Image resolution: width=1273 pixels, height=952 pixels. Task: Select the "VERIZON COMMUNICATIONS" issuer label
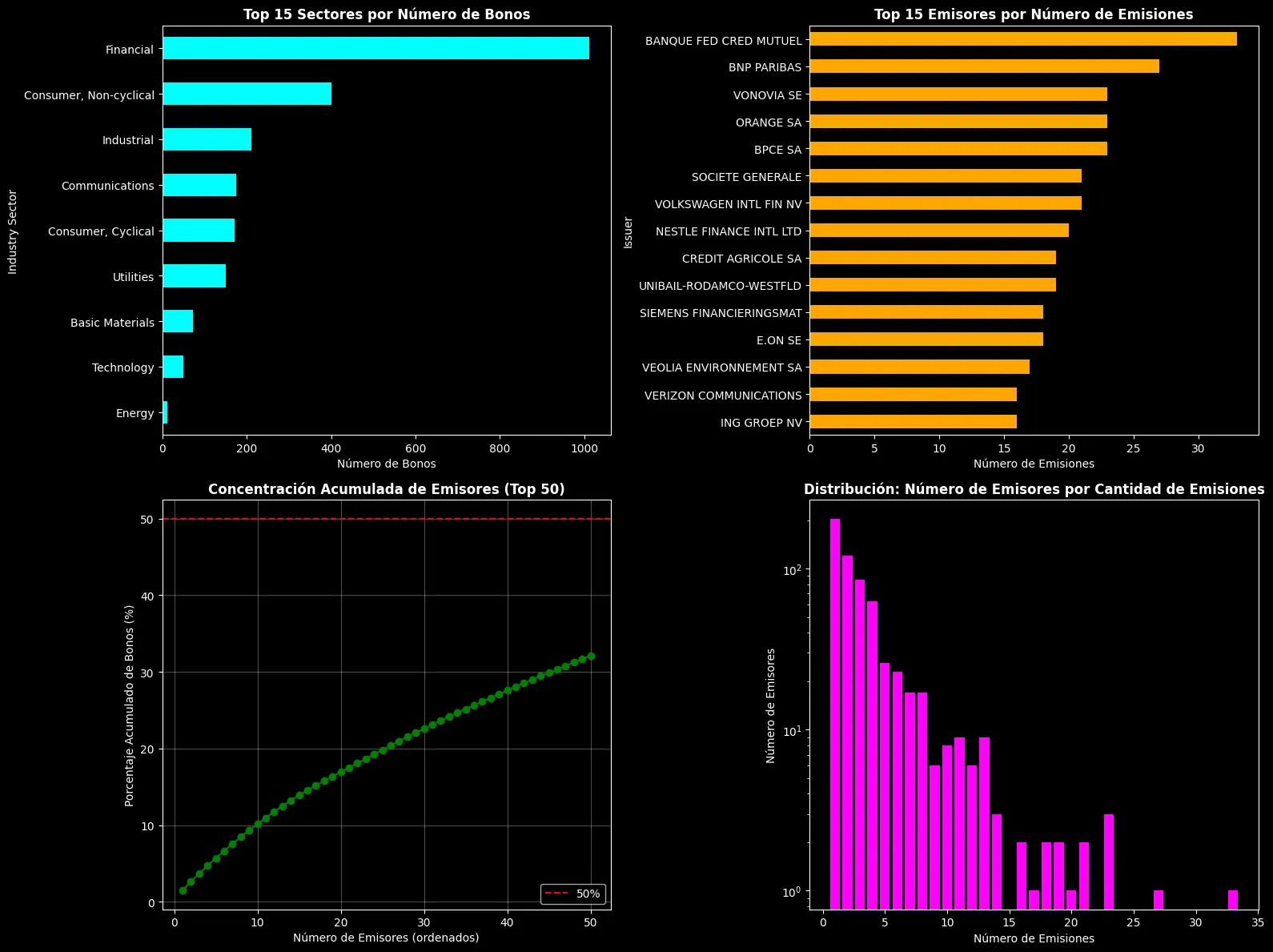point(723,396)
